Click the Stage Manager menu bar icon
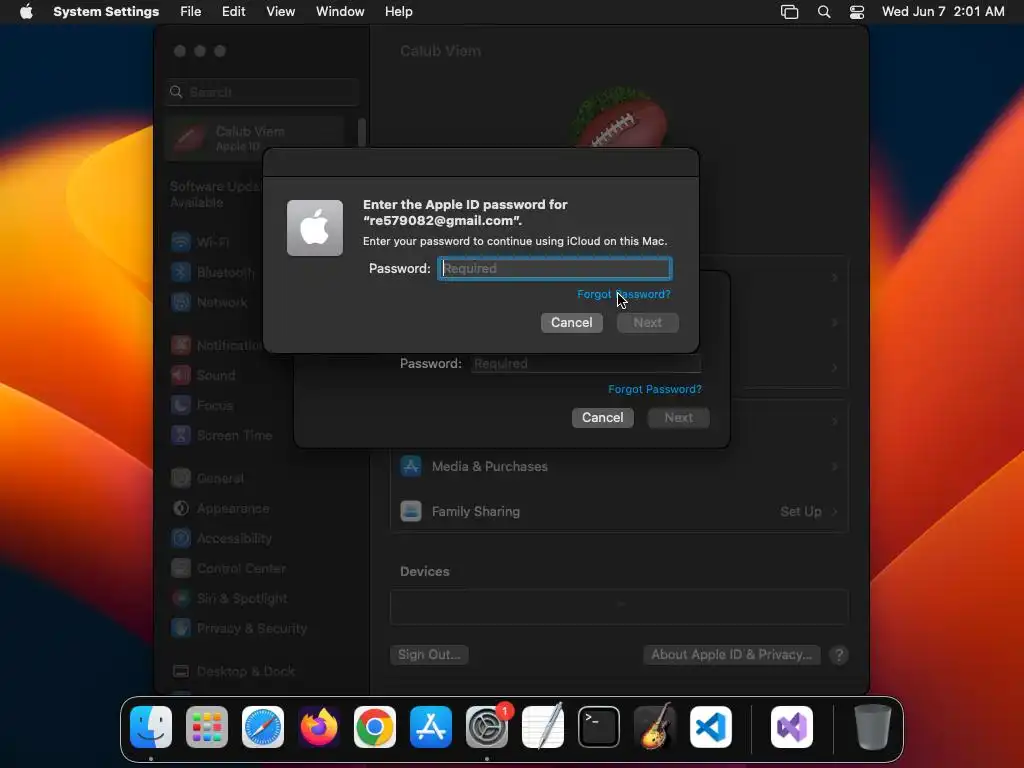The height and width of the screenshot is (768, 1024). pos(789,12)
